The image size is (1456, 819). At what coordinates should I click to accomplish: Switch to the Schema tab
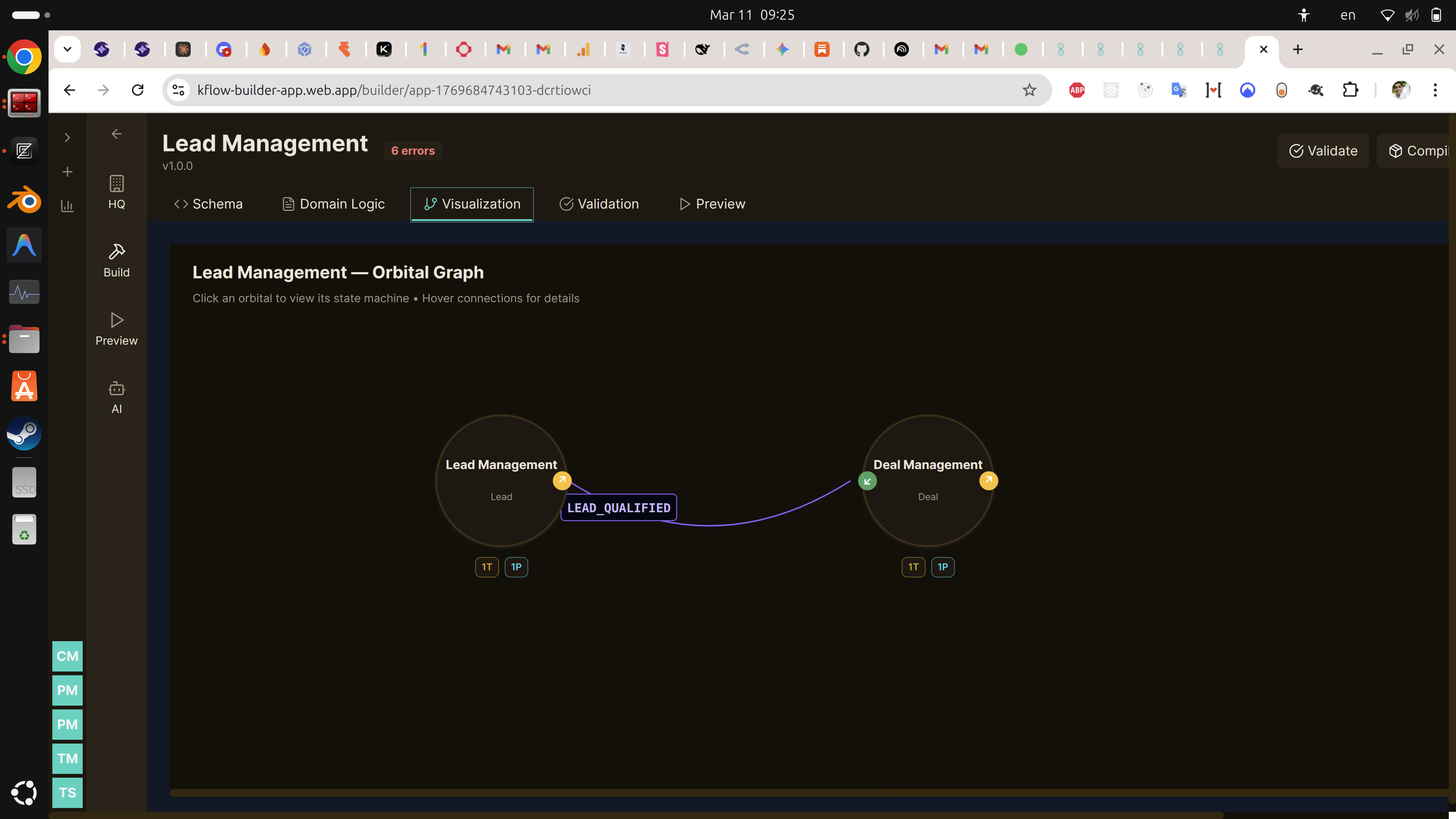coord(208,204)
